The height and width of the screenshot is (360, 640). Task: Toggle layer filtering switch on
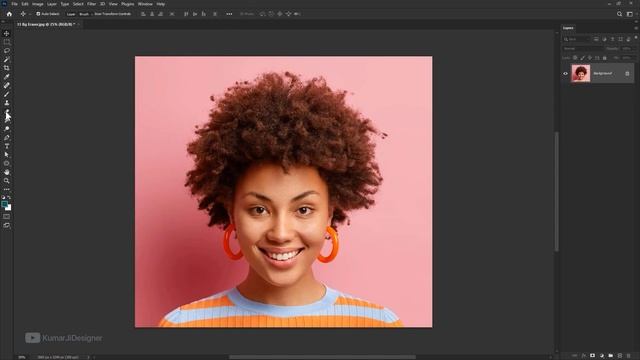636,38
